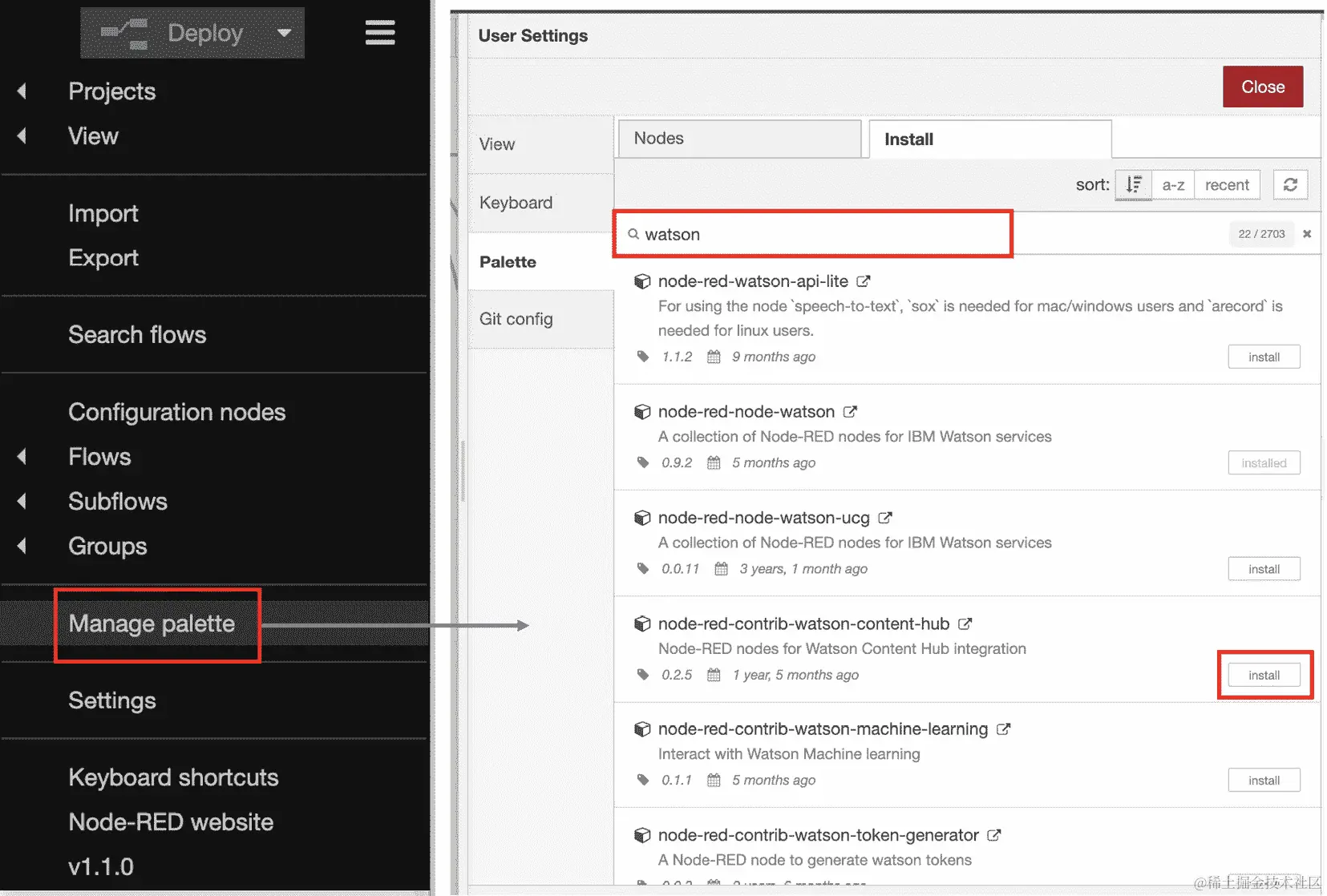Open Configuration nodes
1327x896 pixels.
[x=177, y=412]
